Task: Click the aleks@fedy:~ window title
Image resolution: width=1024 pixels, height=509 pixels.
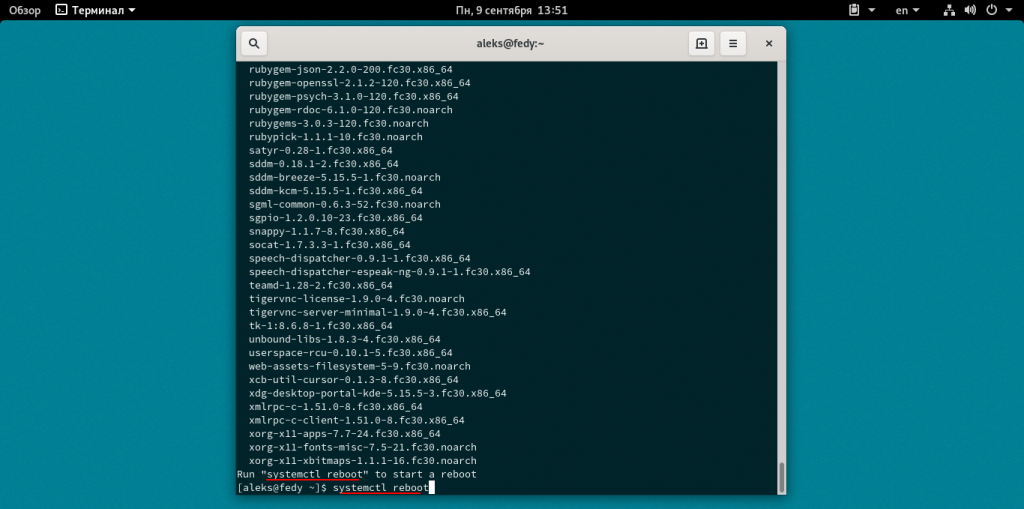Action: 511,44
